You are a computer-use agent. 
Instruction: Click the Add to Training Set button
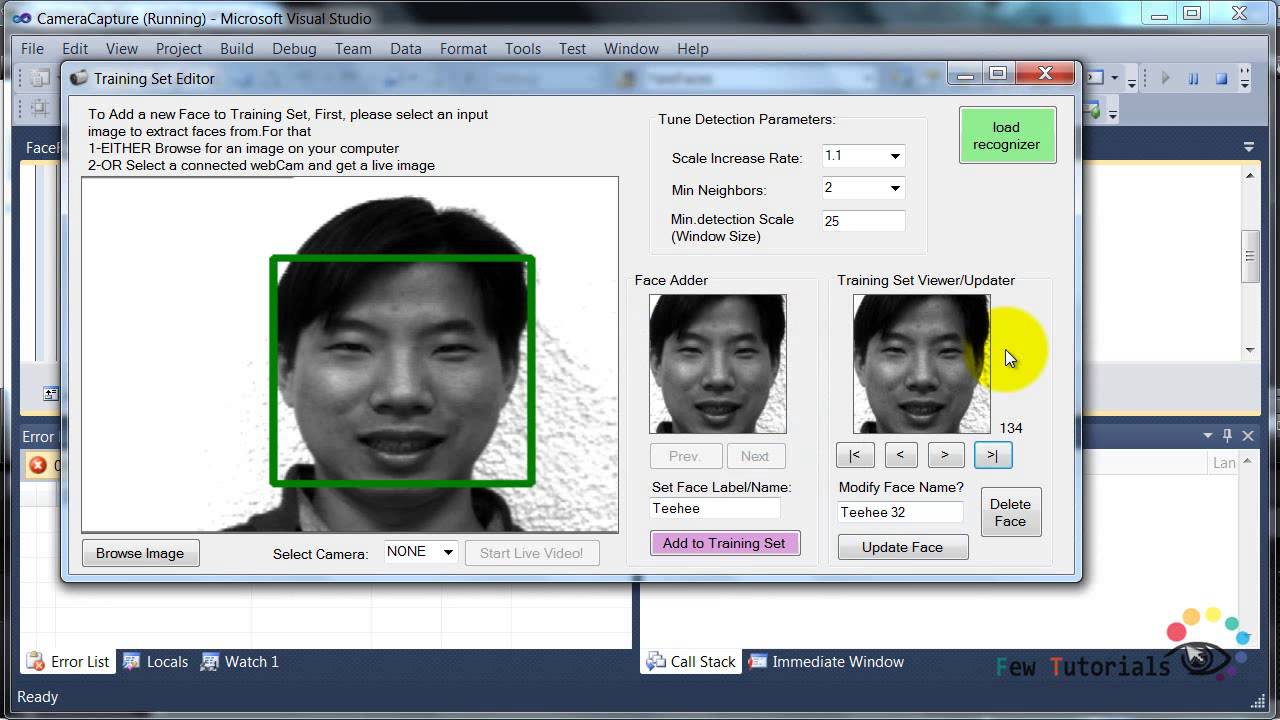pyautogui.click(x=724, y=543)
